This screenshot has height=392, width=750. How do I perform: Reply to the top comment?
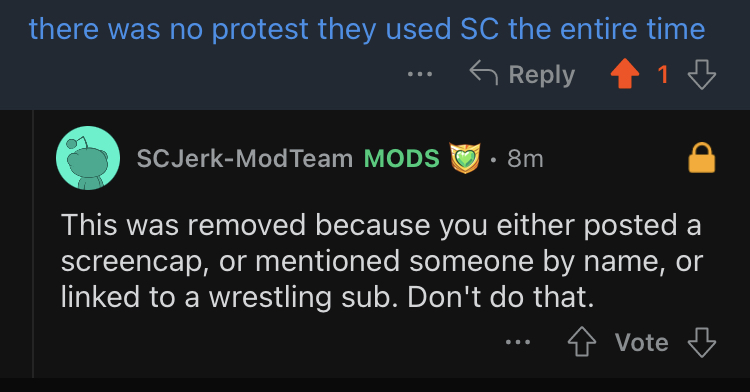tap(522, 74)
